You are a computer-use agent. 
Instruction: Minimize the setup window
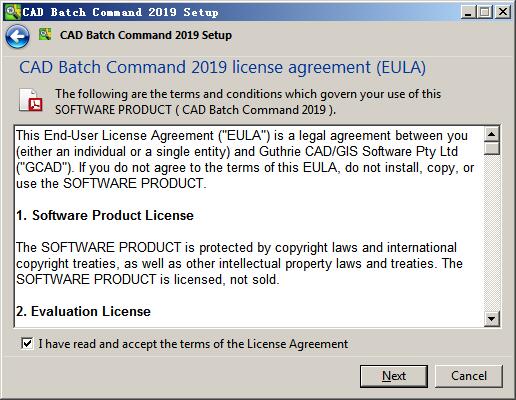pos(468,12)
